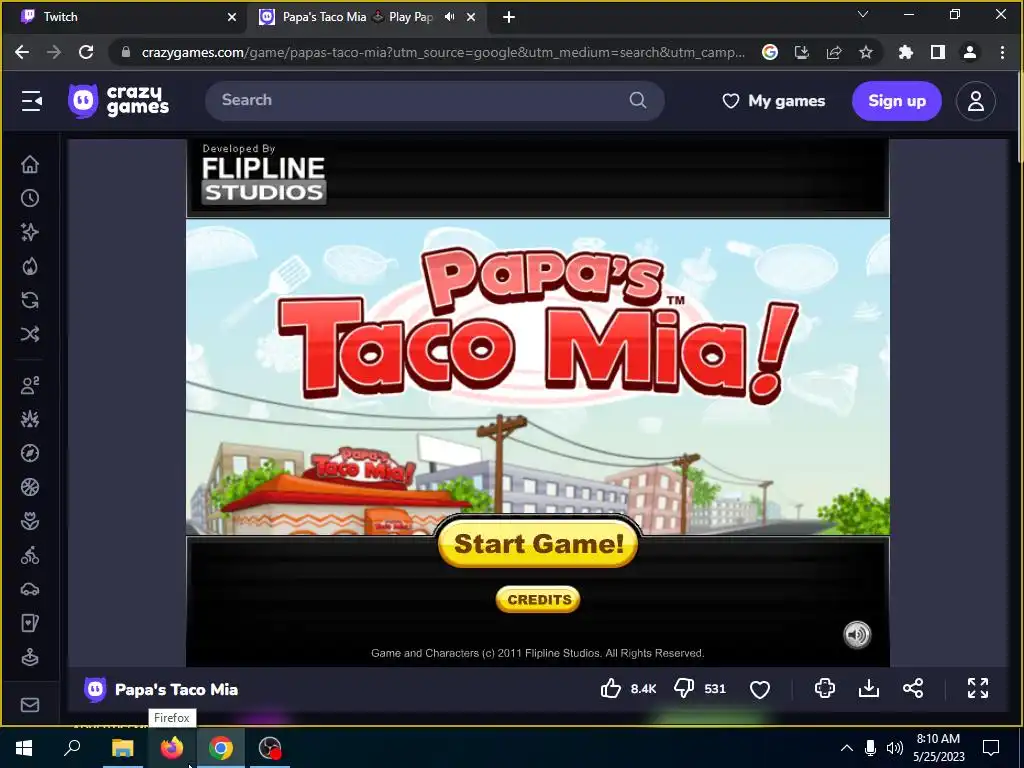The height and width of the screenshot is (768, 1024).
Task: Open the Card games category icon
Action: tap(30, 623)
